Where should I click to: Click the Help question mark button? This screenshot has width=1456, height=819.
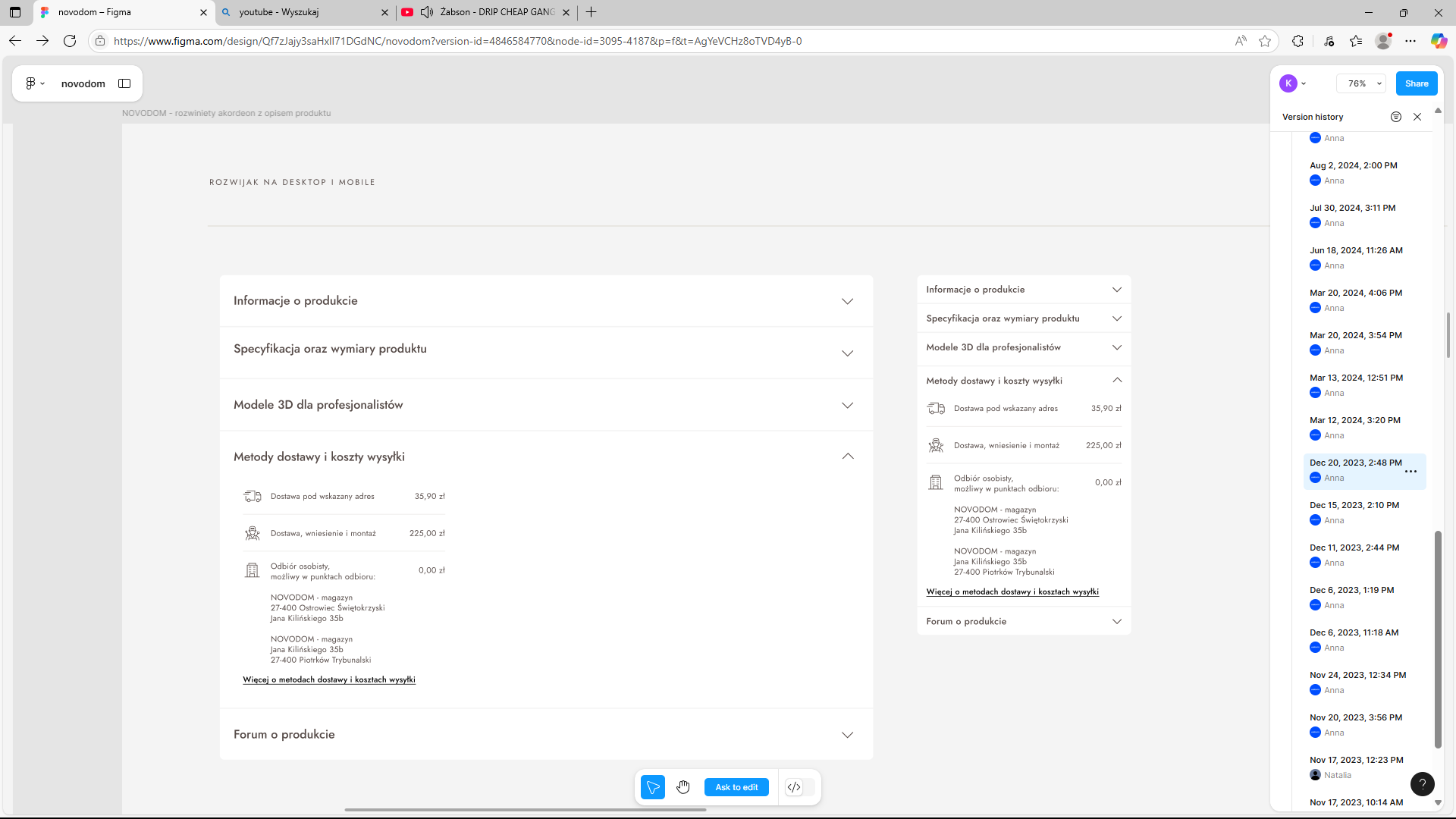point(1422,784)
